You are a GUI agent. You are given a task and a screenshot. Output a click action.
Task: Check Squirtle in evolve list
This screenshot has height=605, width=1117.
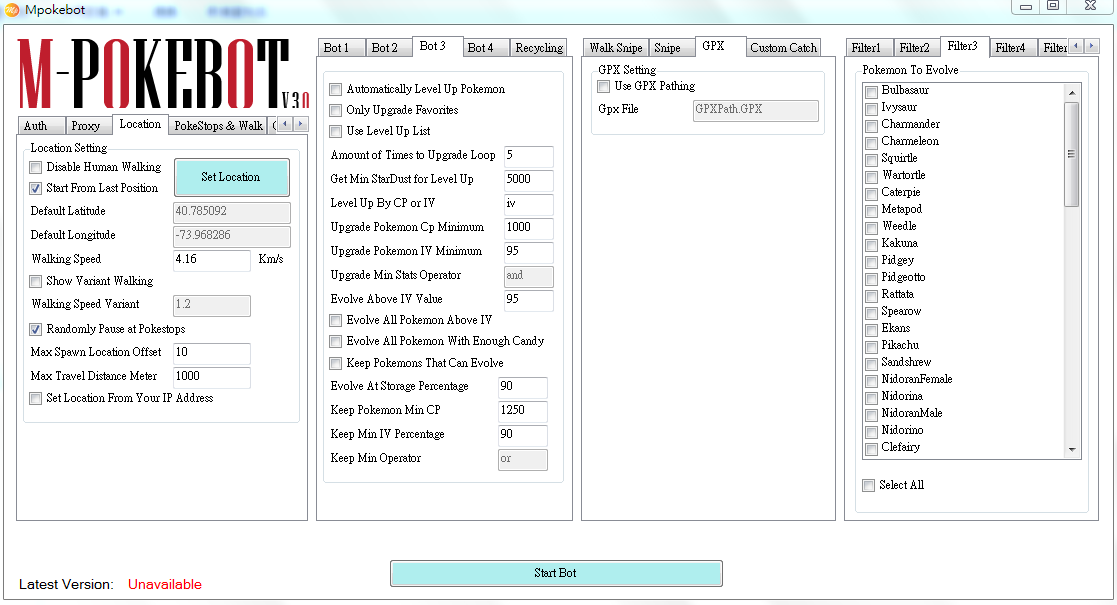pos(871,160)
